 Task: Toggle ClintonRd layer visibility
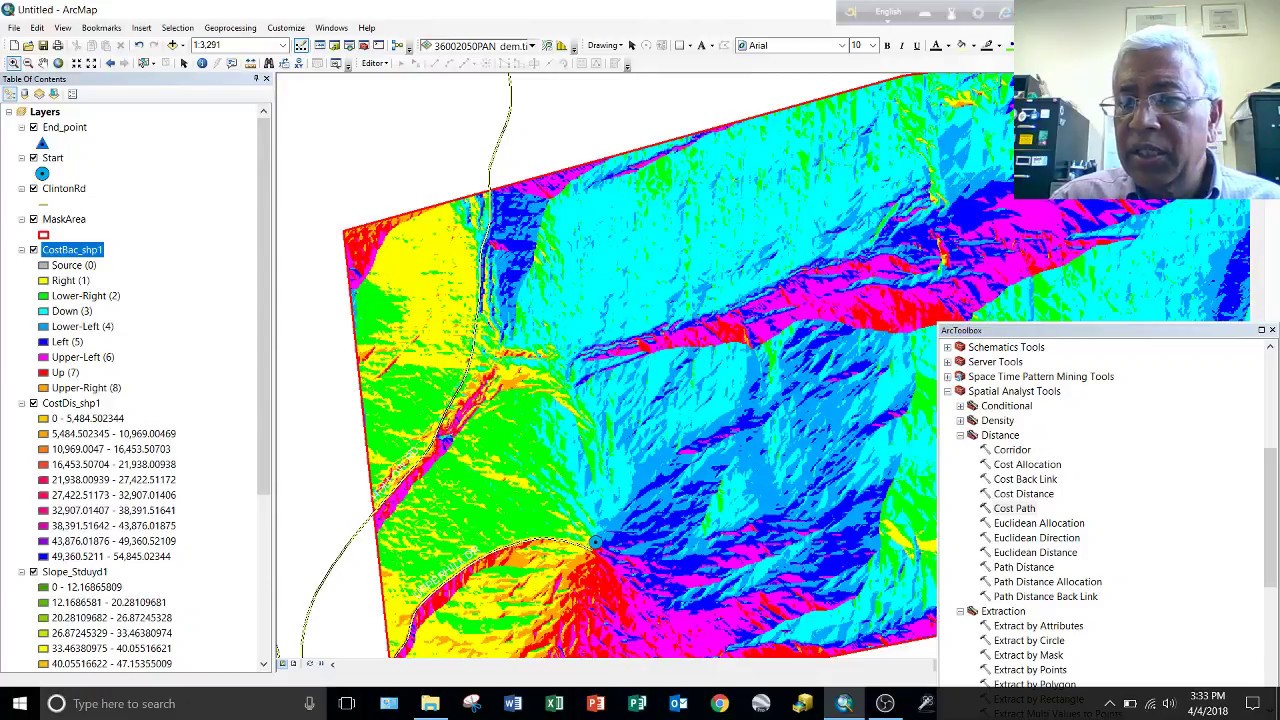click(x=34, y=189)
